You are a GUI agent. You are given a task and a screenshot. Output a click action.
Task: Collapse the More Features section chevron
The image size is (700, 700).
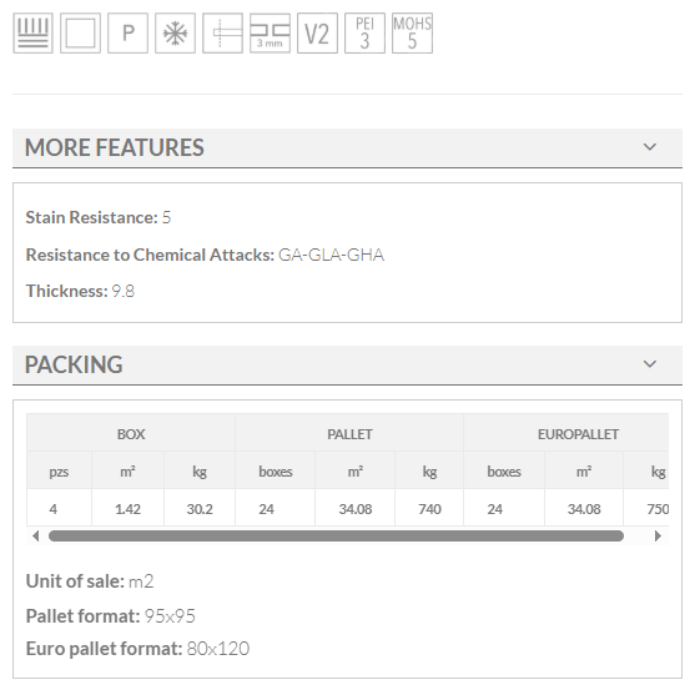click(650, 148)
